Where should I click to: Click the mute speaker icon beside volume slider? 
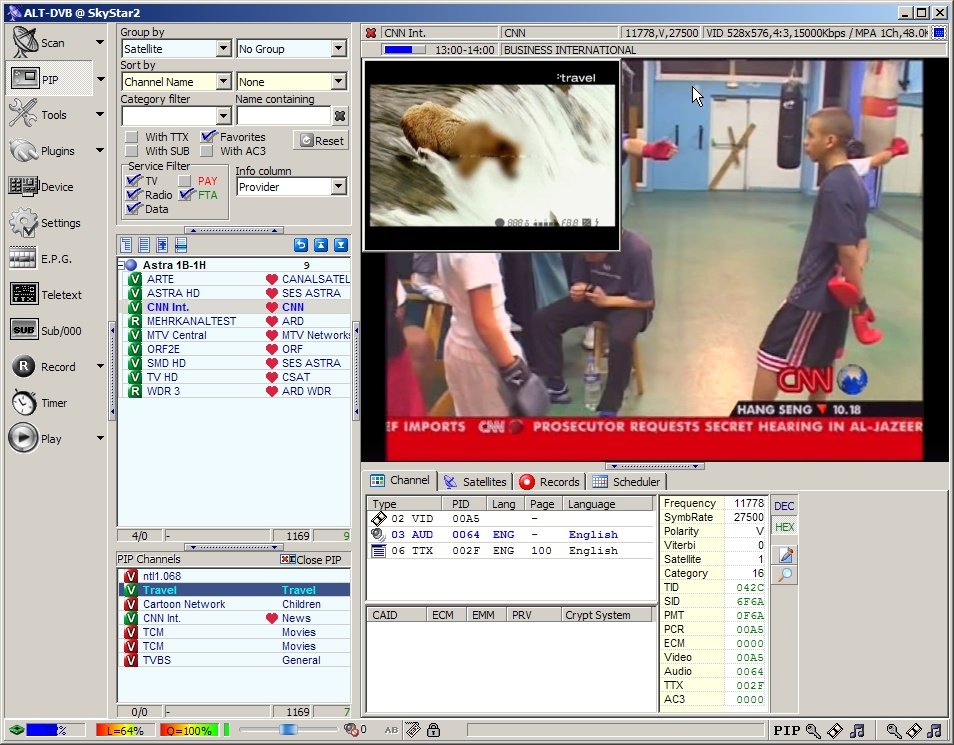tap(350, 729)
